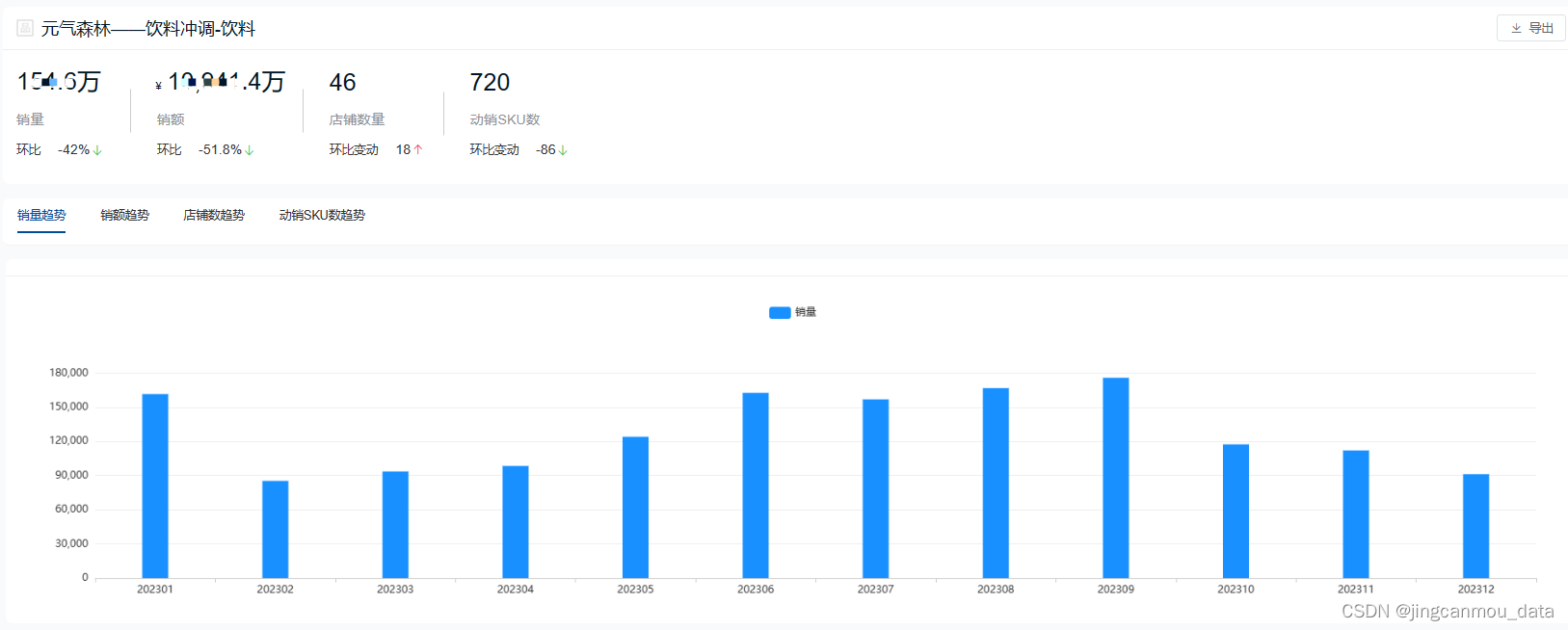Click the tallest bar for 202309
1568x630 pixels.
1116,478
